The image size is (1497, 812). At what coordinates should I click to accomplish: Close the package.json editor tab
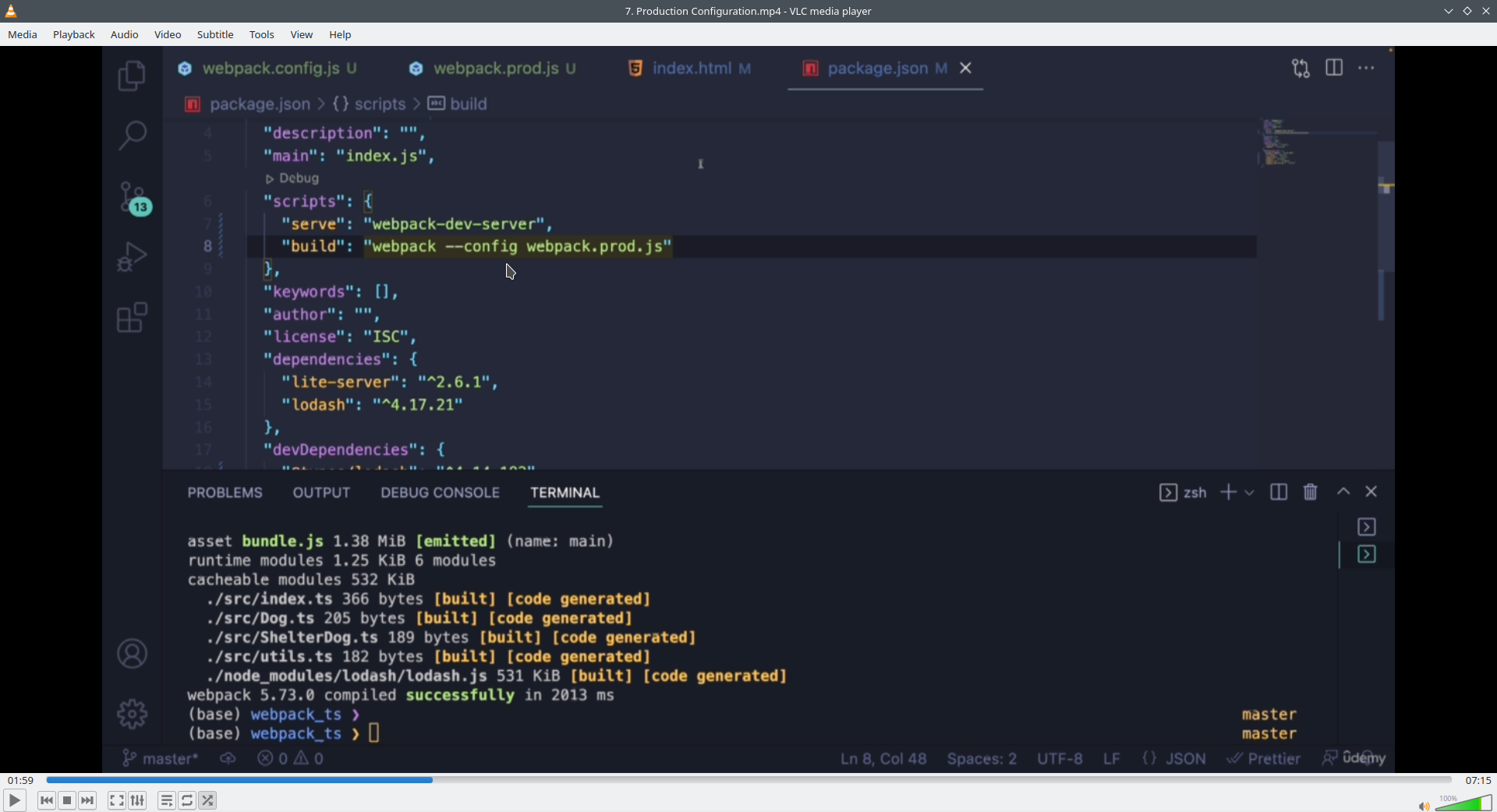966,69
